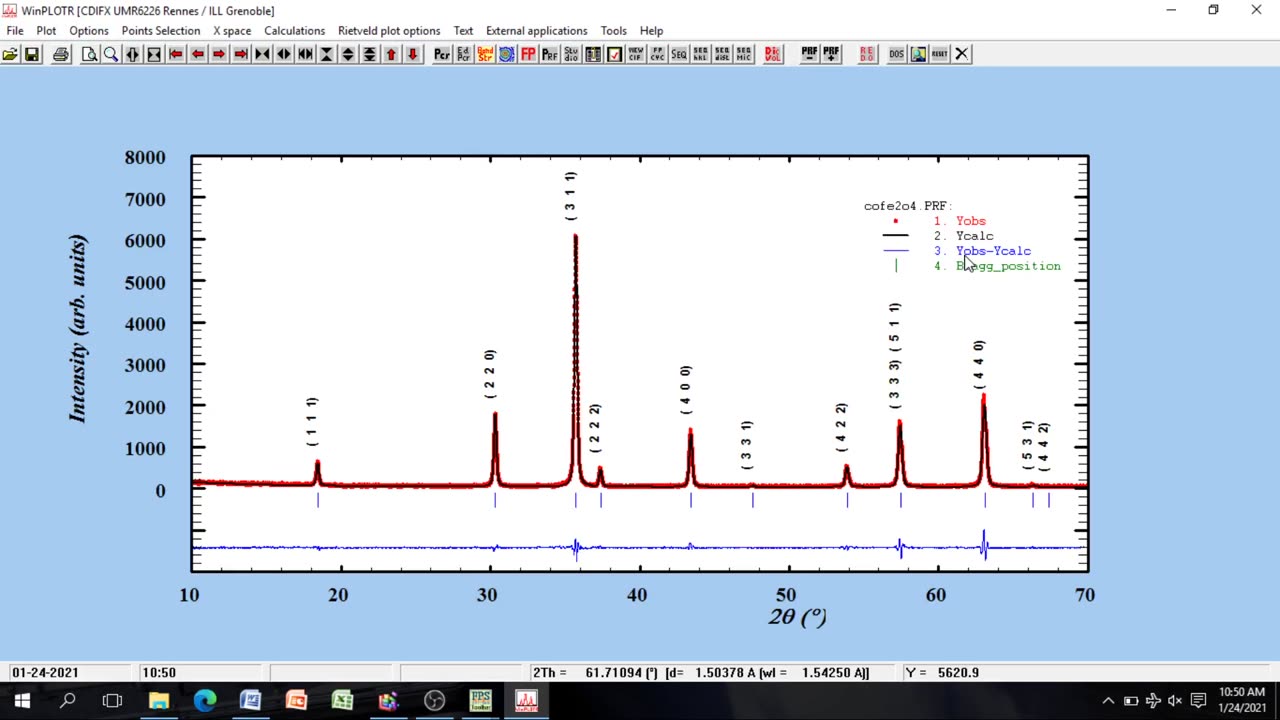The image size is (1280, 720).
Task: Click the SEQ hkl icon
Action: [x=701, y=54]
